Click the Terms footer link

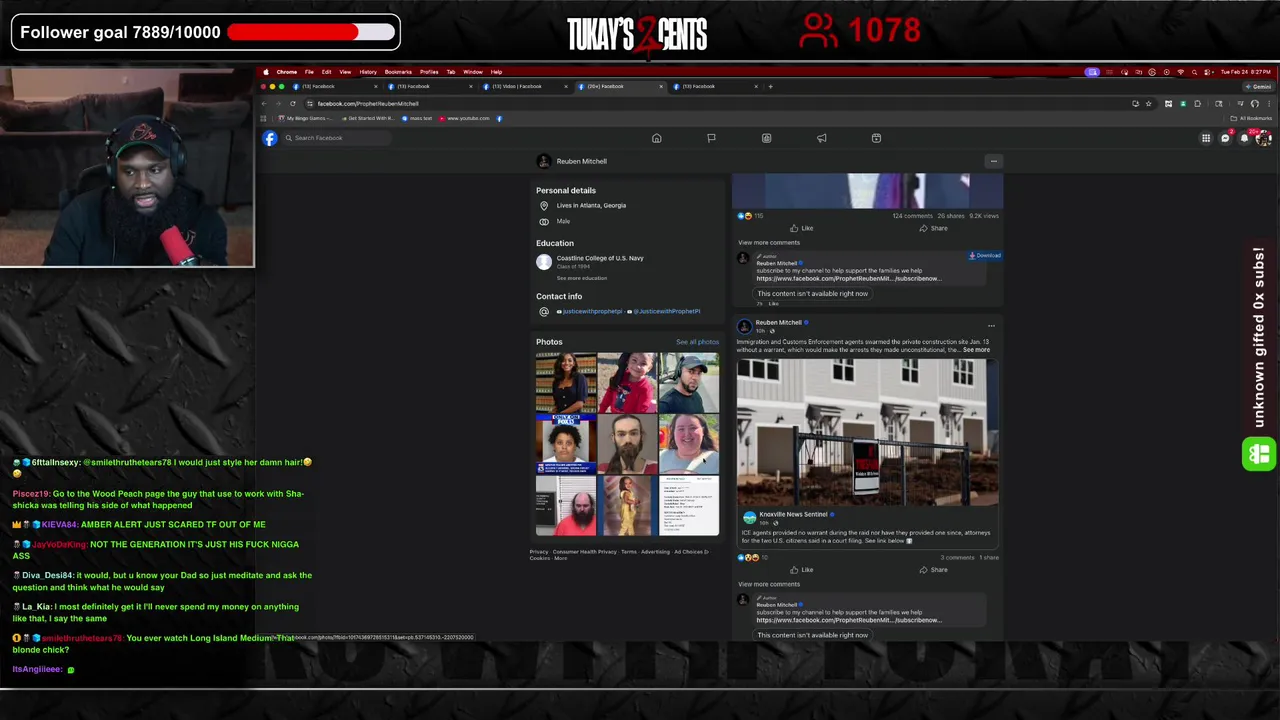point(628,552)
